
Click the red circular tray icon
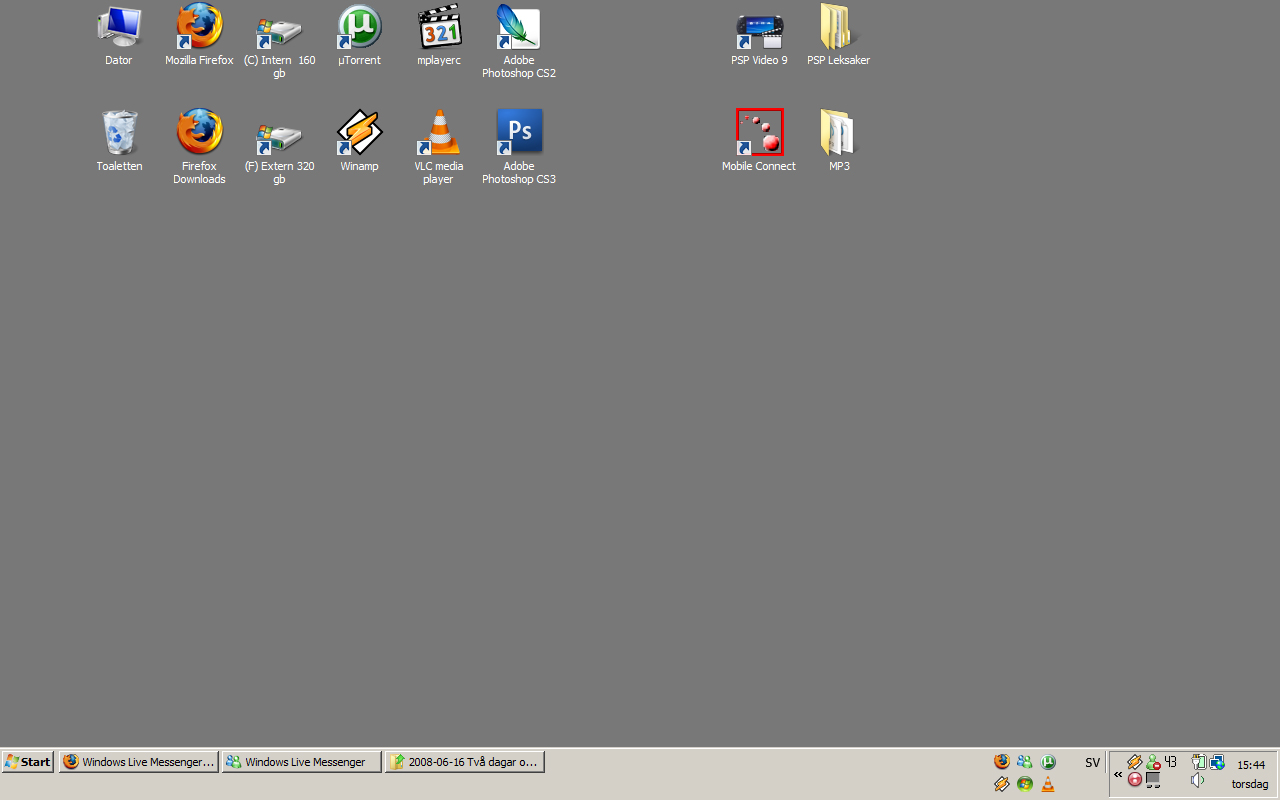point(1135,780)
